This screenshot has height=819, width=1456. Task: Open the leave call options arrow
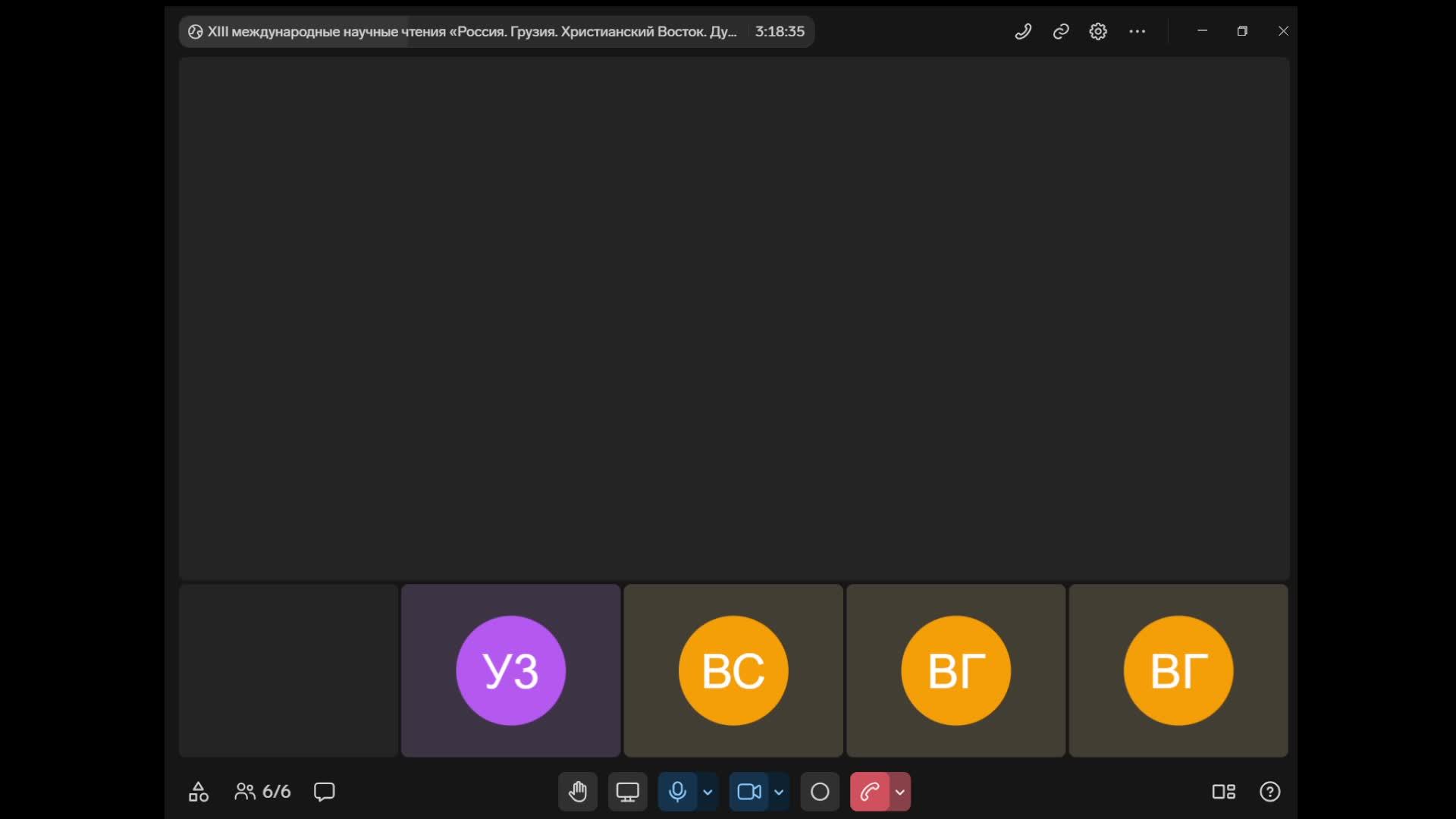tap(900, 792)
